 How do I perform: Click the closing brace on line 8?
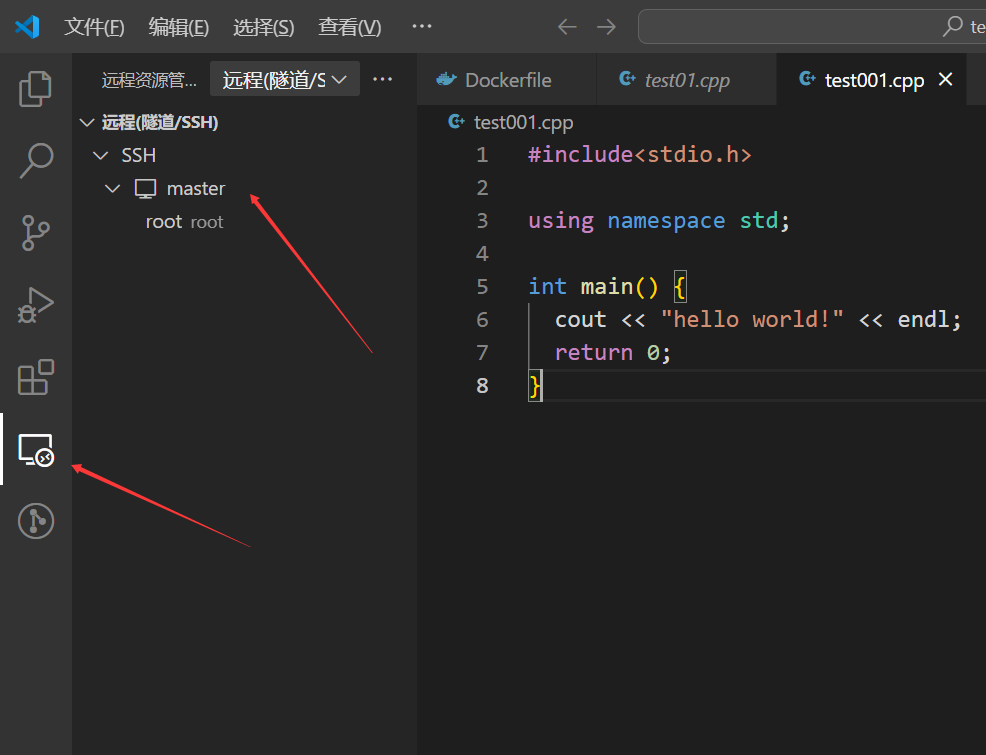[x=535, y=385]
